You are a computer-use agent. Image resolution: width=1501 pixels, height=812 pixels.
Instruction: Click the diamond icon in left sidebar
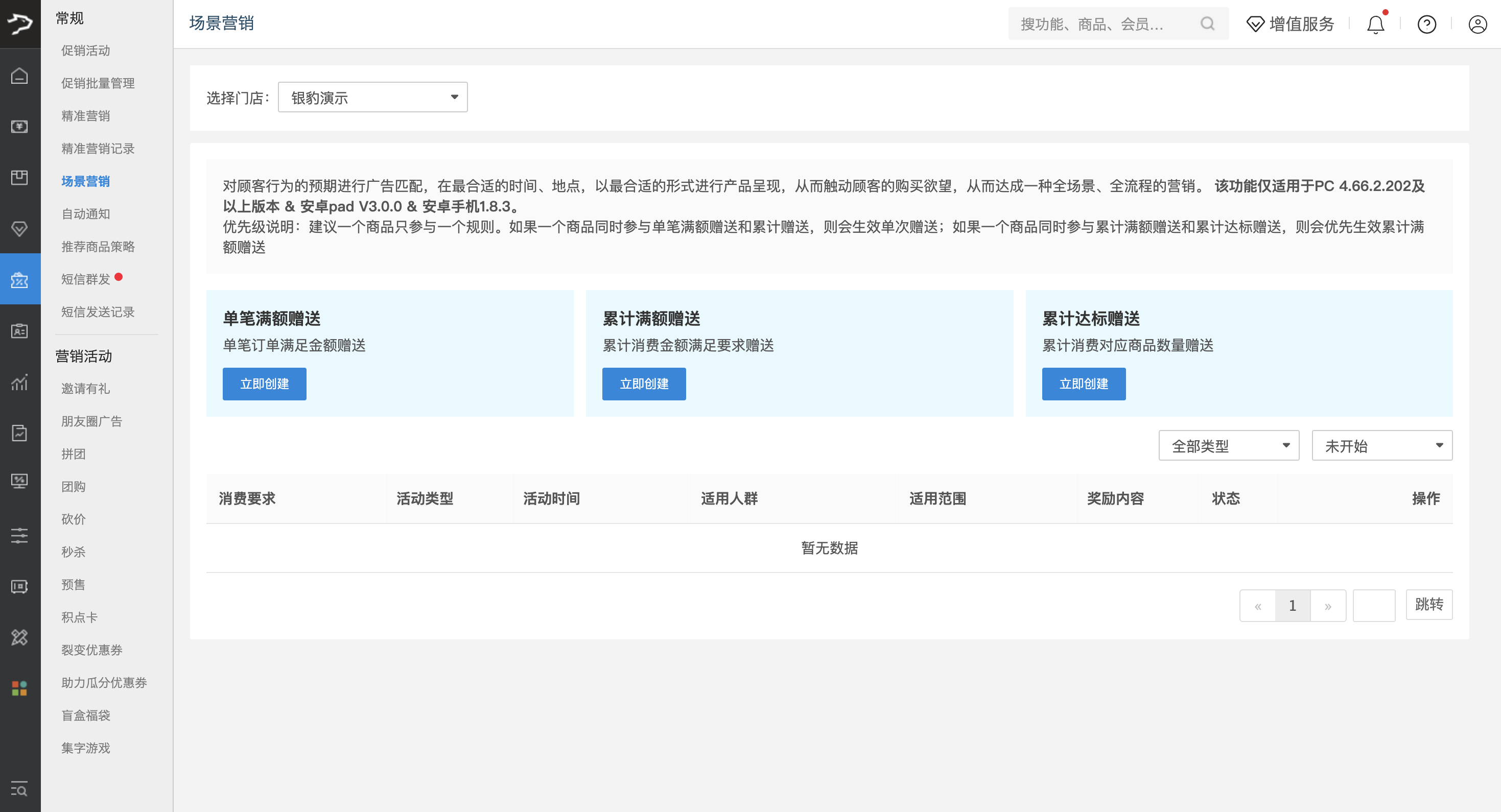[20, 228]
